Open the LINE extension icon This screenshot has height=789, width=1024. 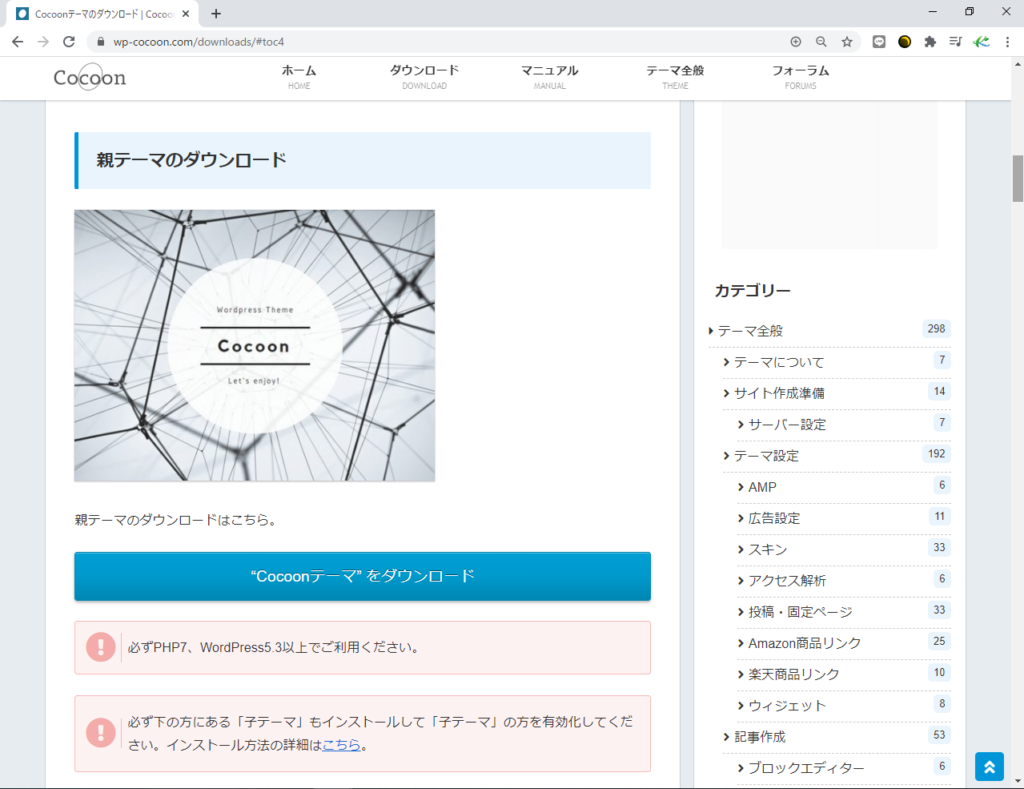[879, 42]
